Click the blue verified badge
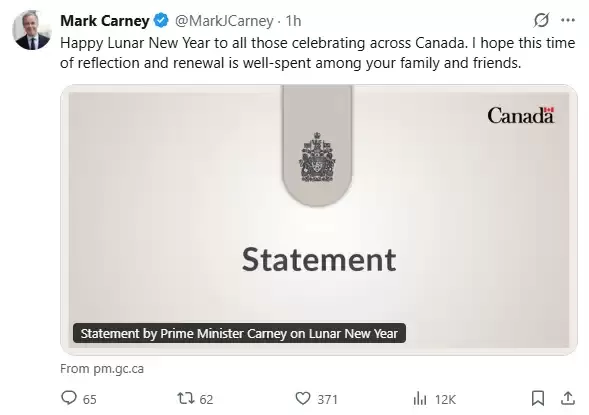The height and width of the screenshot is (415, 589). tap(162, 20)
